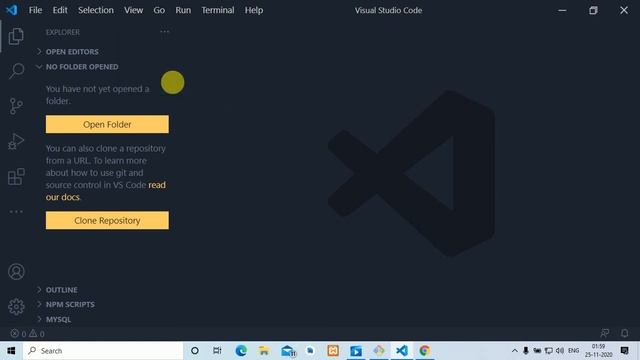This screenshot has height=360, width=640.
Task: Click the warnings count icon in status bar
Action: pos(33,333)
